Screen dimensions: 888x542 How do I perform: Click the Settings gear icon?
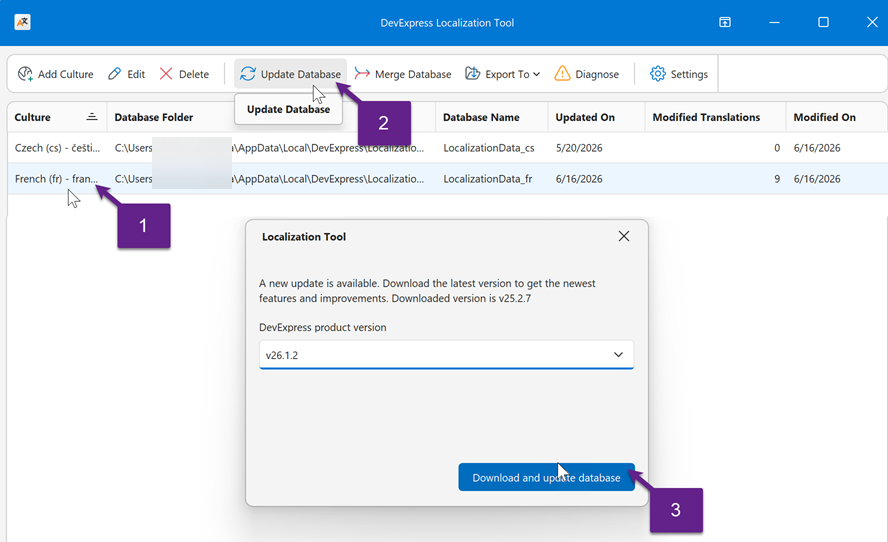pos(658,74)
